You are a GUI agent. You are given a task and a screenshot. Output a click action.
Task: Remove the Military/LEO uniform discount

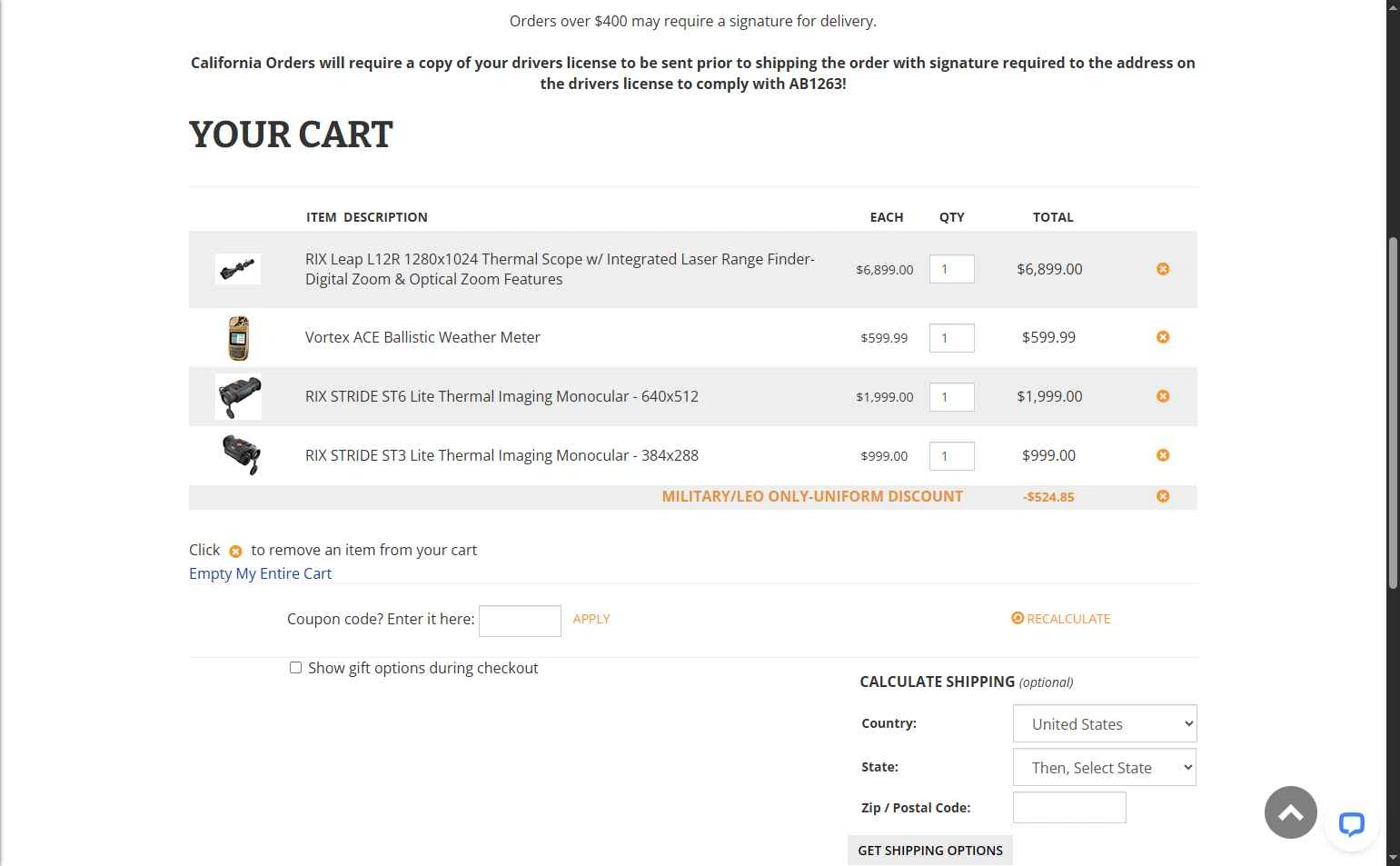1163,496
